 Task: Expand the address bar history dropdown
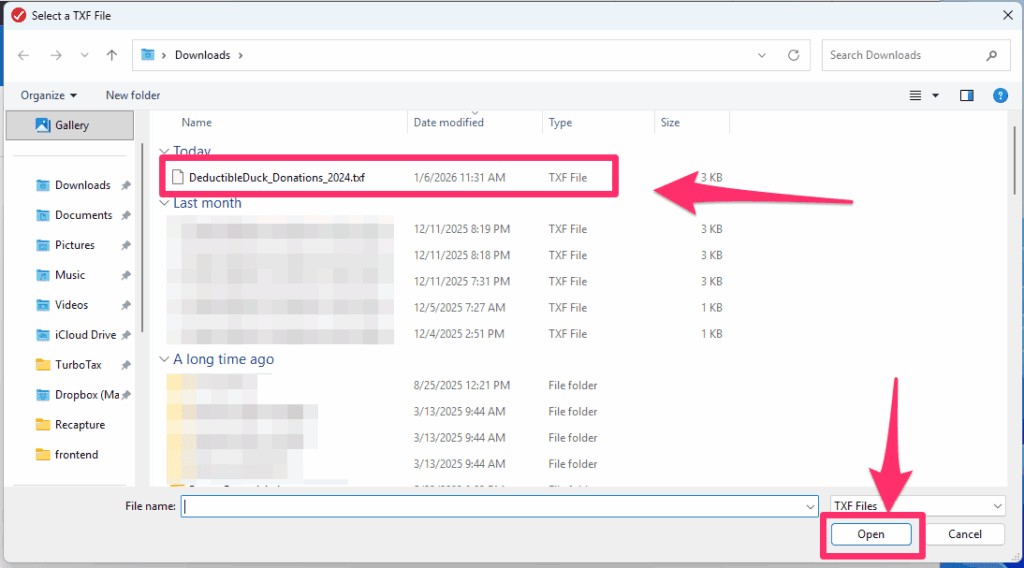762,55
